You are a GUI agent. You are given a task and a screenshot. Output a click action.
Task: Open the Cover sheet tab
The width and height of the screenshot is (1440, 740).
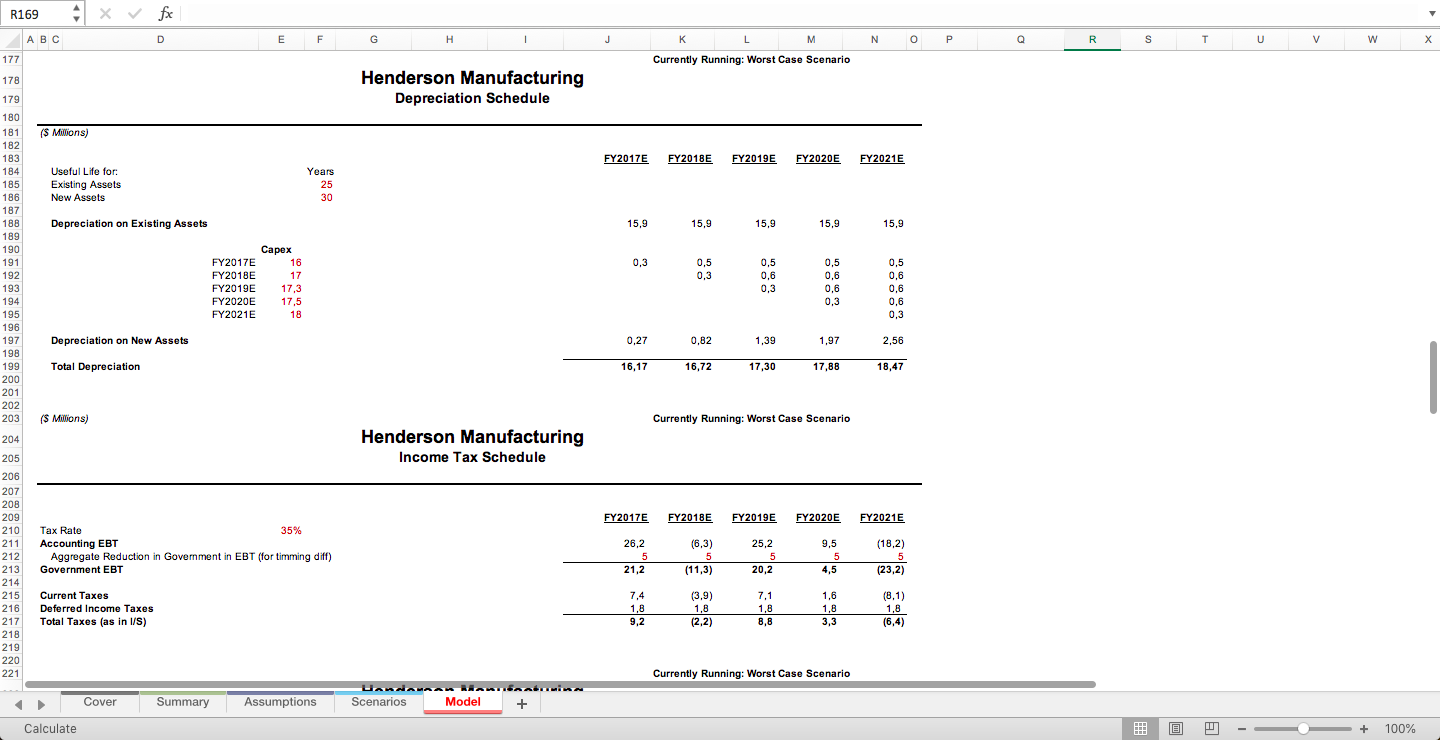(100, 702)
